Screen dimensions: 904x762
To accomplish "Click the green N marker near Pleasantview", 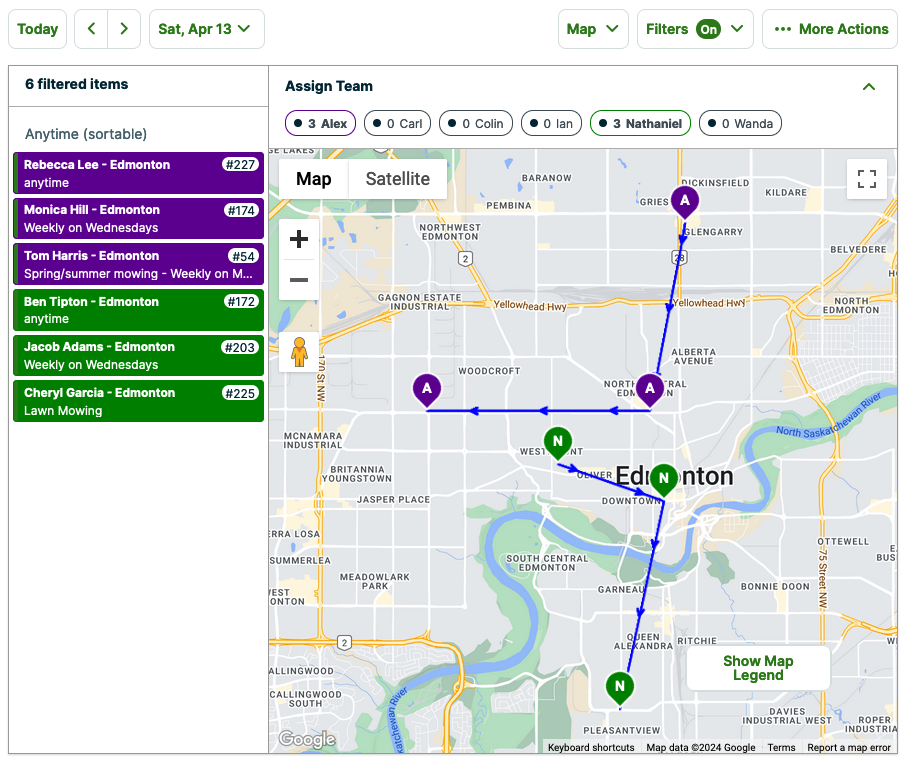I will 619,687.
